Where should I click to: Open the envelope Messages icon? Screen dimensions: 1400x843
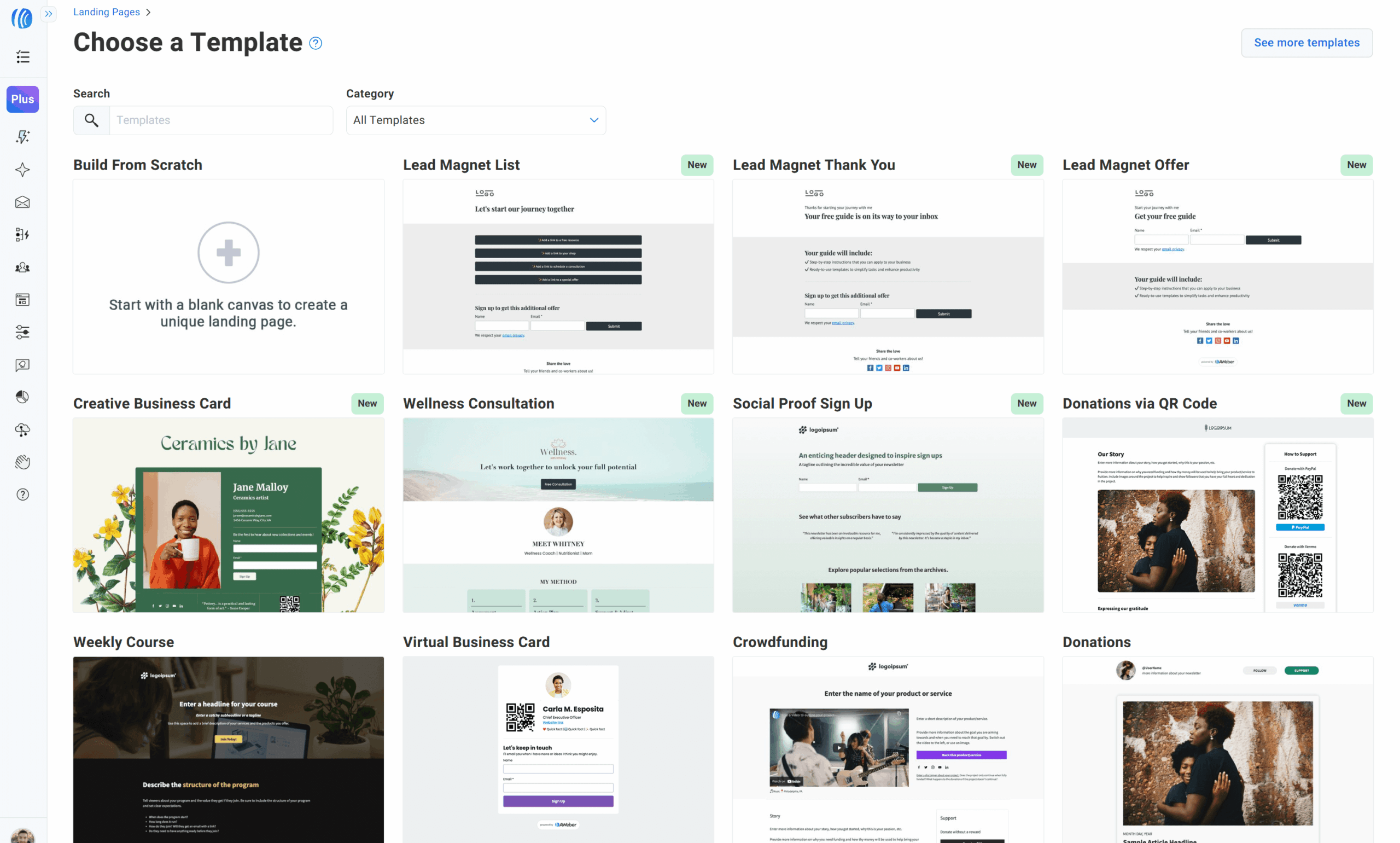pyautogui.click(x=23, y=202)
